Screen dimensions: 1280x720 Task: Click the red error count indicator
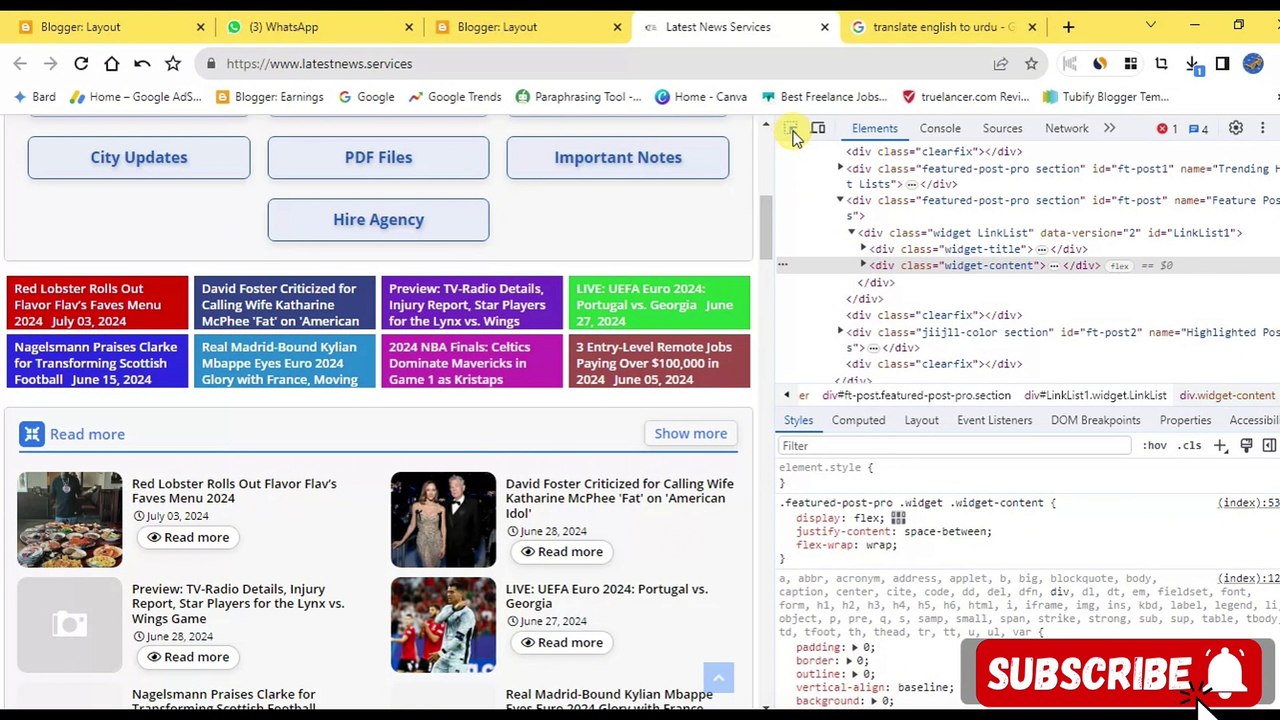[1167, 129]
